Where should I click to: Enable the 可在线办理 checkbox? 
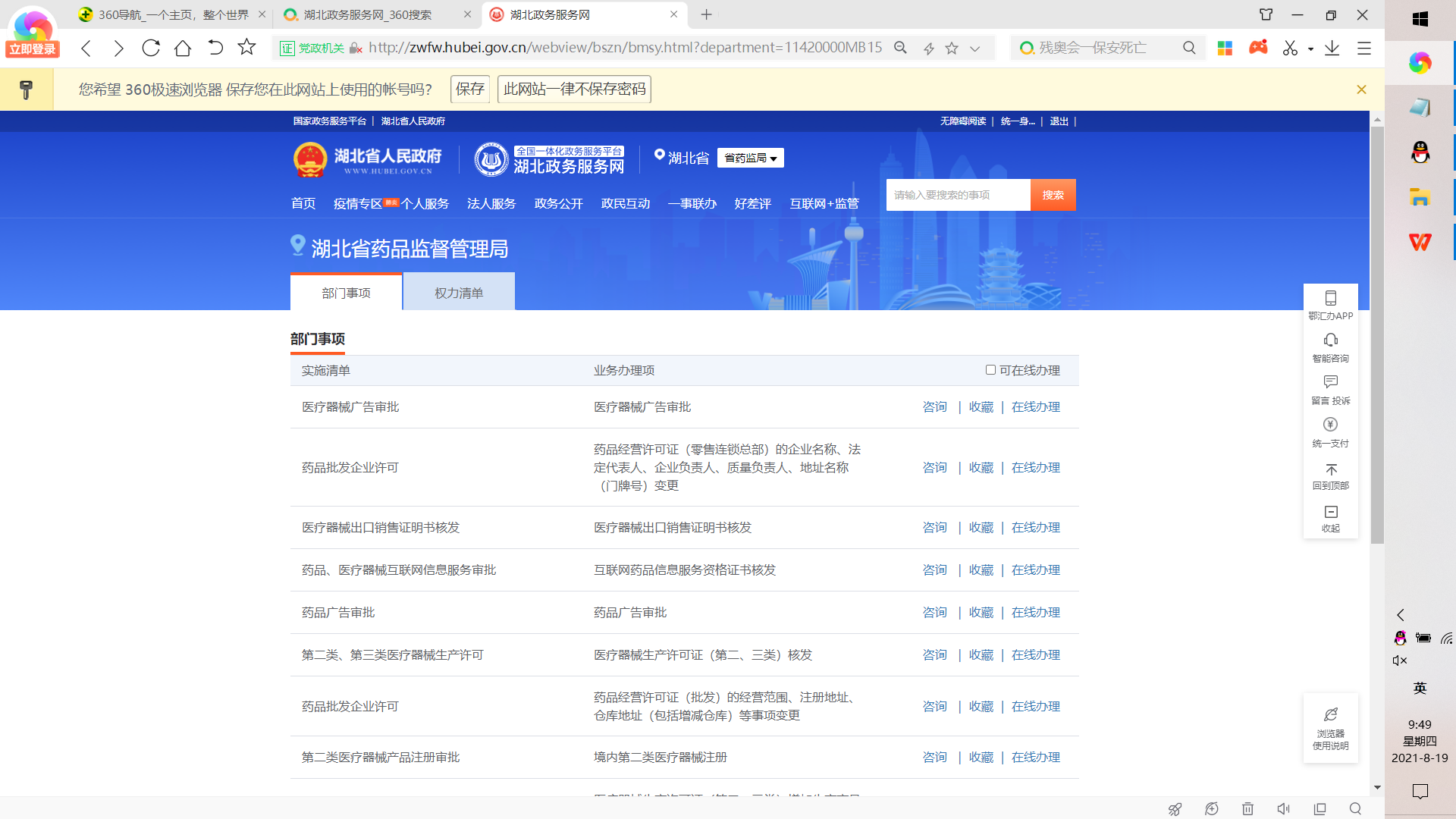click(x=990, y=370)
